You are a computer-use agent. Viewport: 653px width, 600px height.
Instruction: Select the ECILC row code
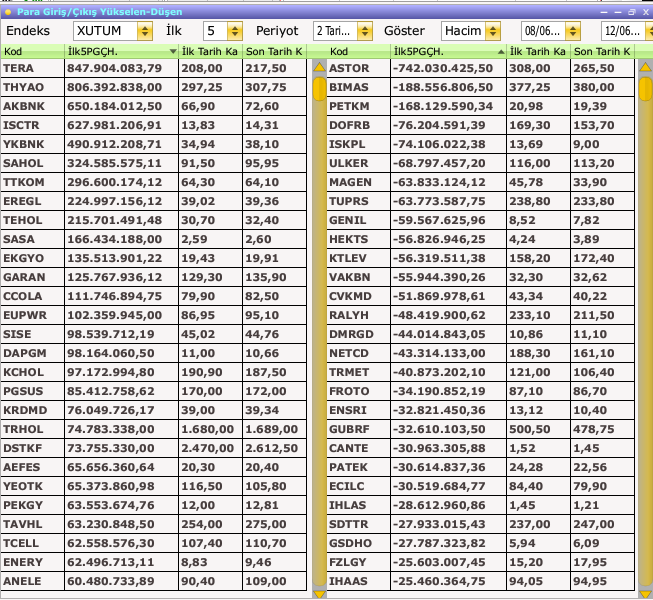click(346, 486)
